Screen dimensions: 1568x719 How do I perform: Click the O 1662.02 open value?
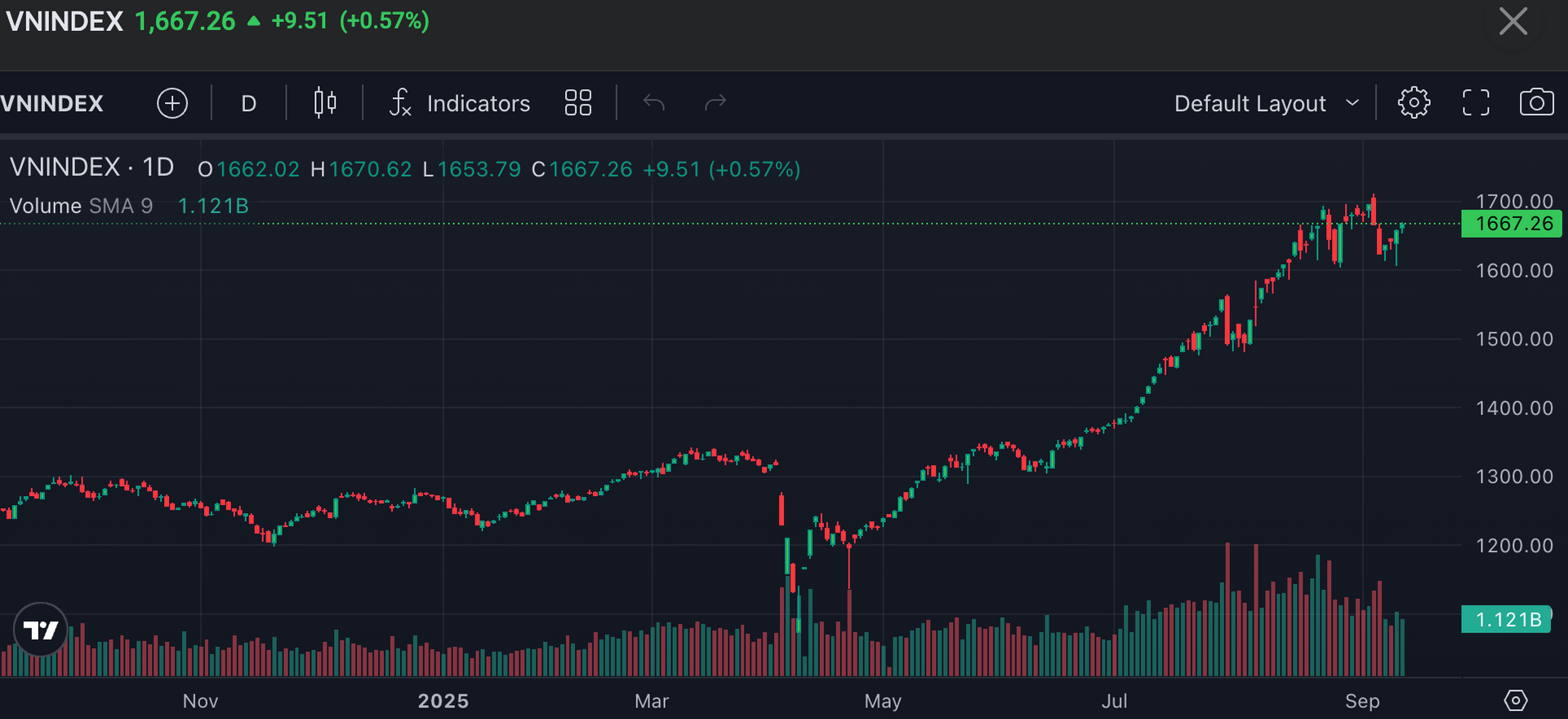click(249, 169)
